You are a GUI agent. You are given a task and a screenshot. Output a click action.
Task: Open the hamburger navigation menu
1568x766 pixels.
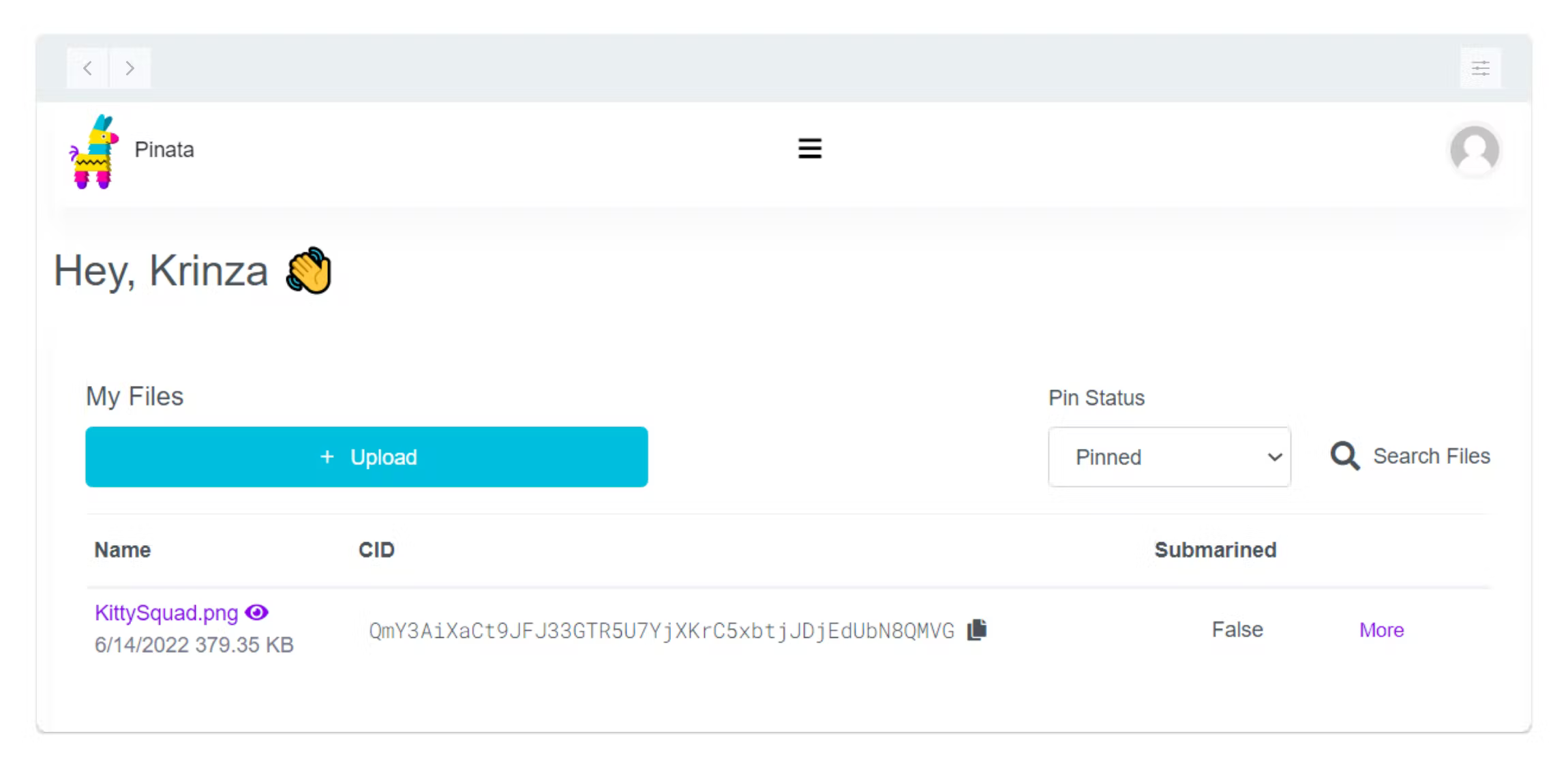click(809, 148)
